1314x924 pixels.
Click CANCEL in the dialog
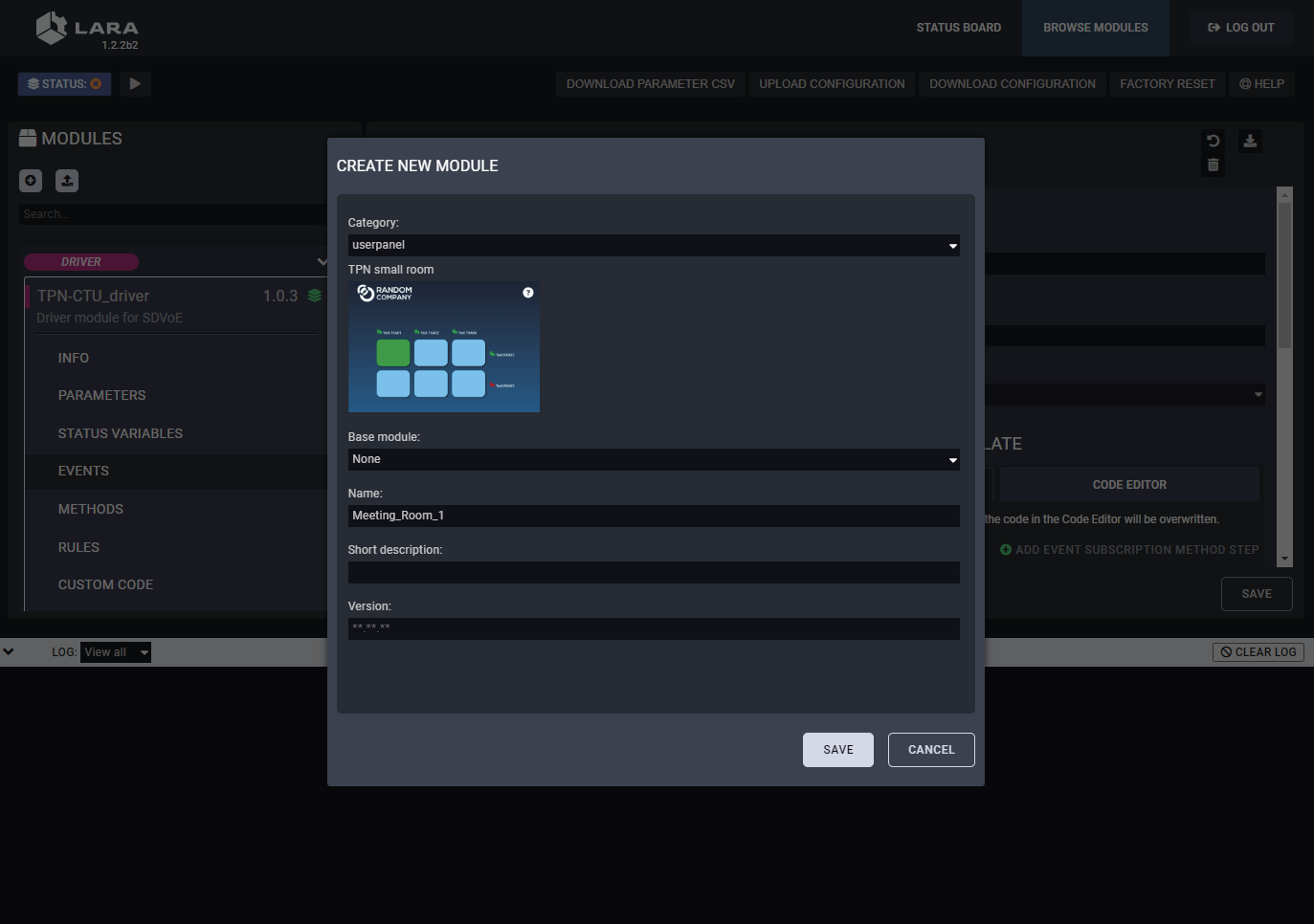[x=930, y=750]
